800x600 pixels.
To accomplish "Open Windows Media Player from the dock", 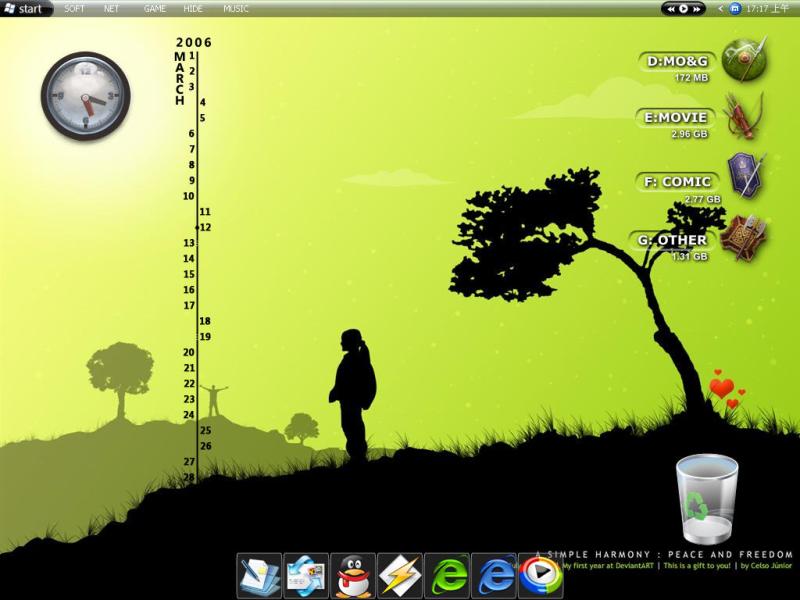I will pyautogui.click(x=541, y=576).
